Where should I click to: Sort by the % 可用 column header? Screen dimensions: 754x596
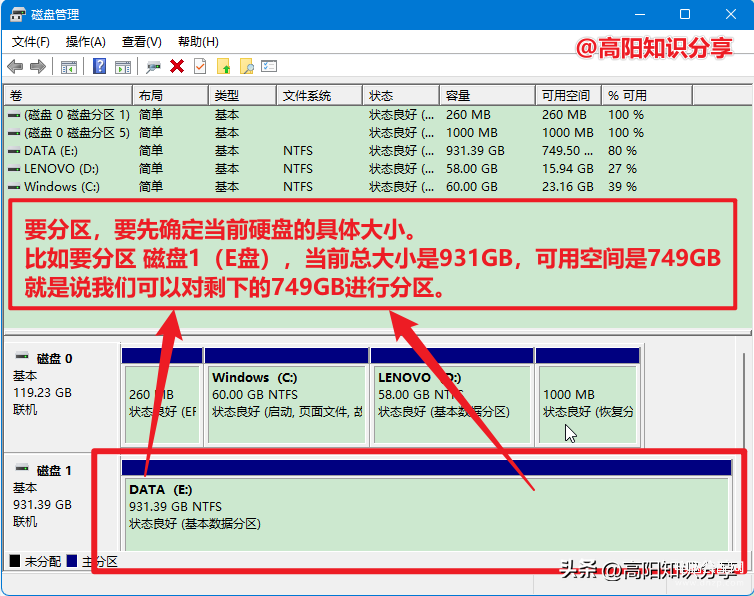tap(647, 95)
